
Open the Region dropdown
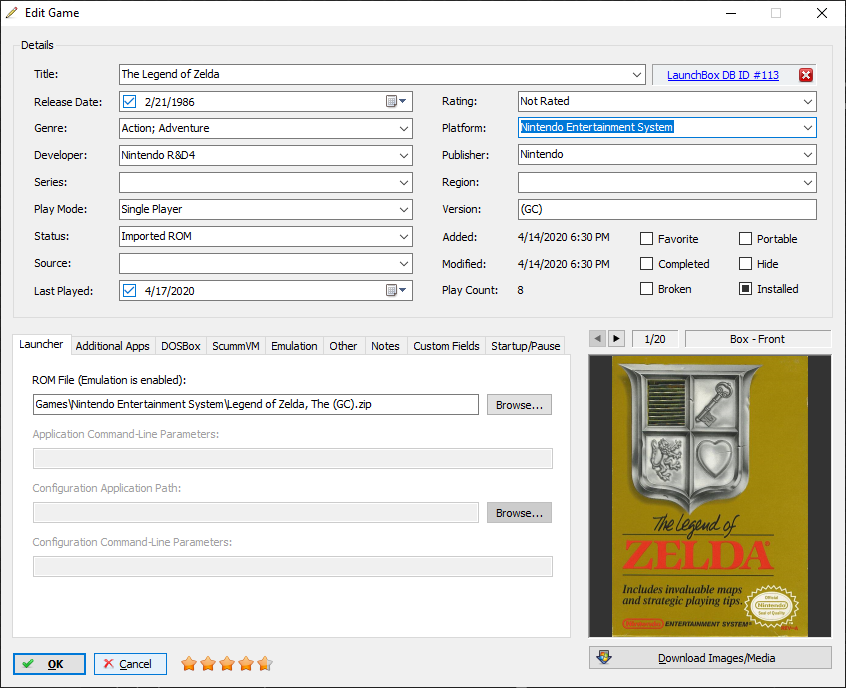[808, 182]
